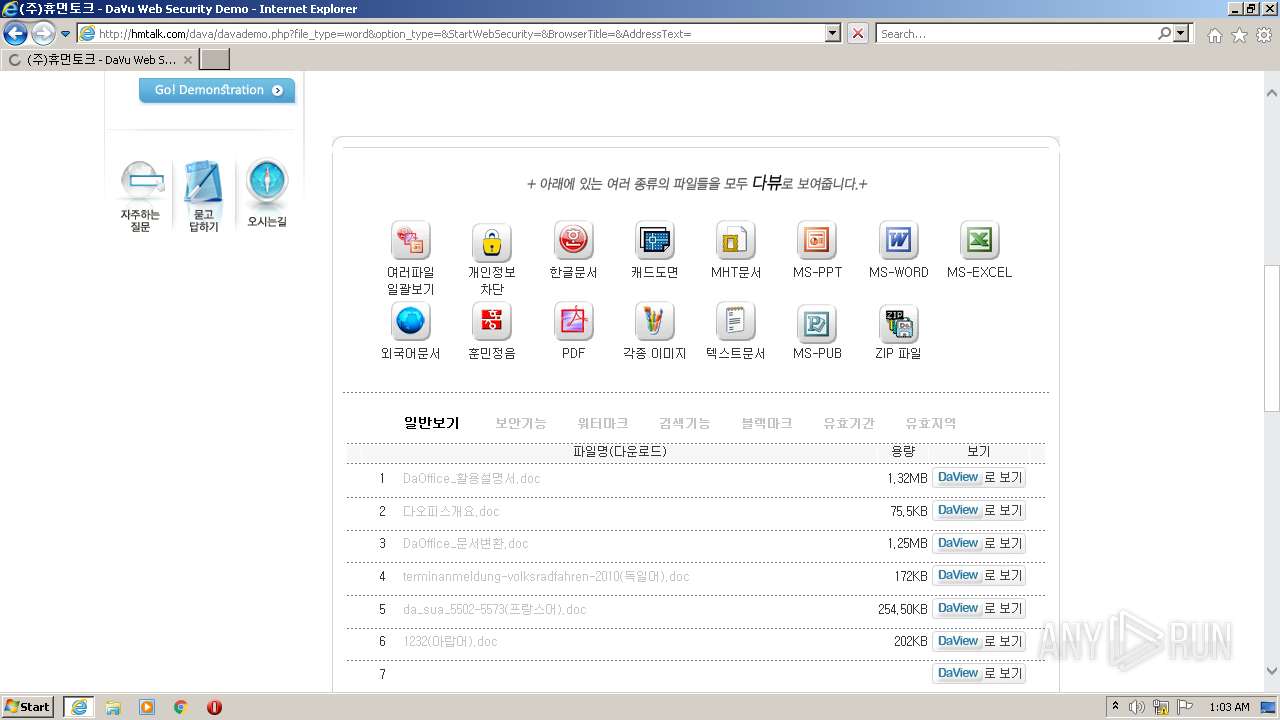Click the Windows Start button
This screenshot has width=1280, height=720.
tap(28, 707)
